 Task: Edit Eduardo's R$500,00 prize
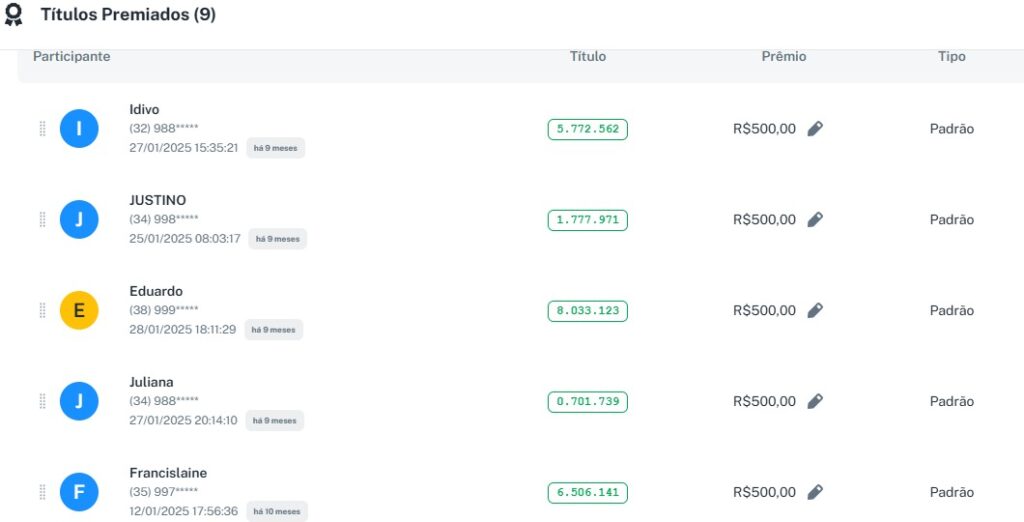pyautogui.click(x=815, y=311)
